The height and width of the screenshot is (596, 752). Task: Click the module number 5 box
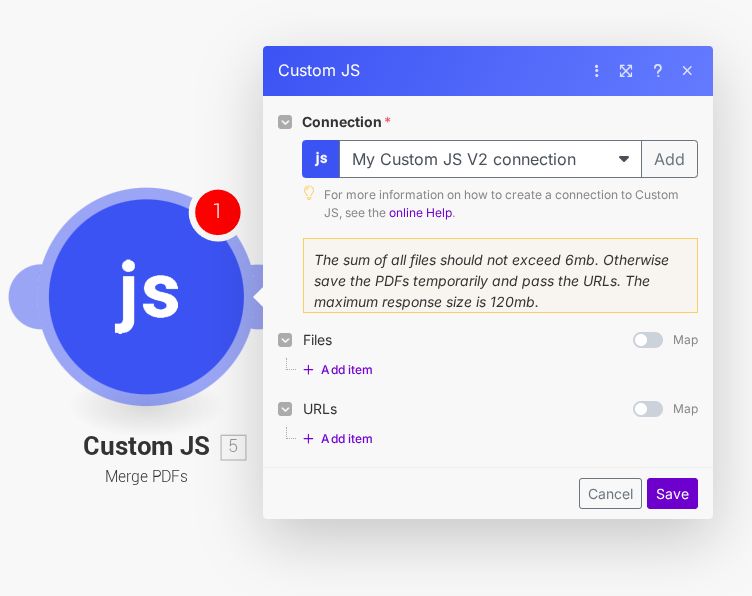(x=233, y=447)
